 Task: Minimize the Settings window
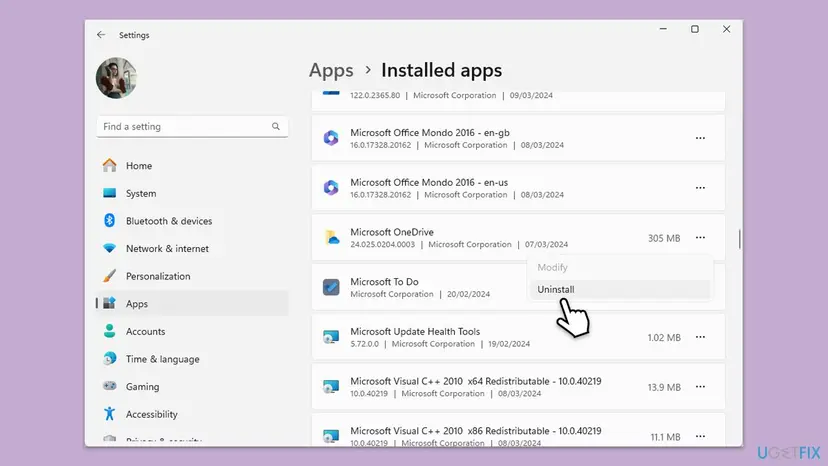[x=663, y=29]
